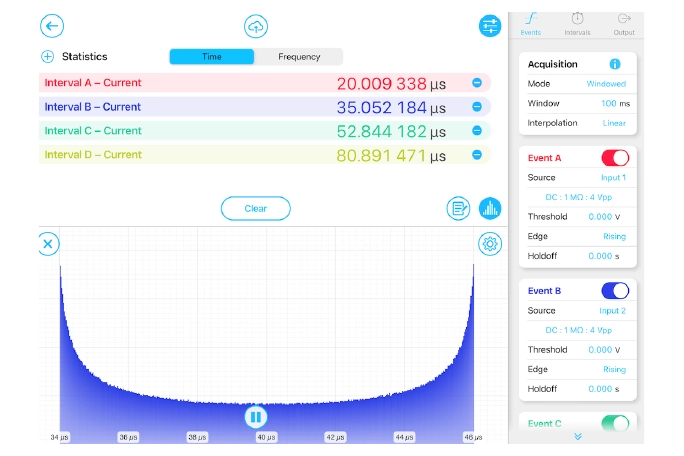Edit Event B holdoff 0.000 s
Viewport: 684px width, 456px height.
604,389
